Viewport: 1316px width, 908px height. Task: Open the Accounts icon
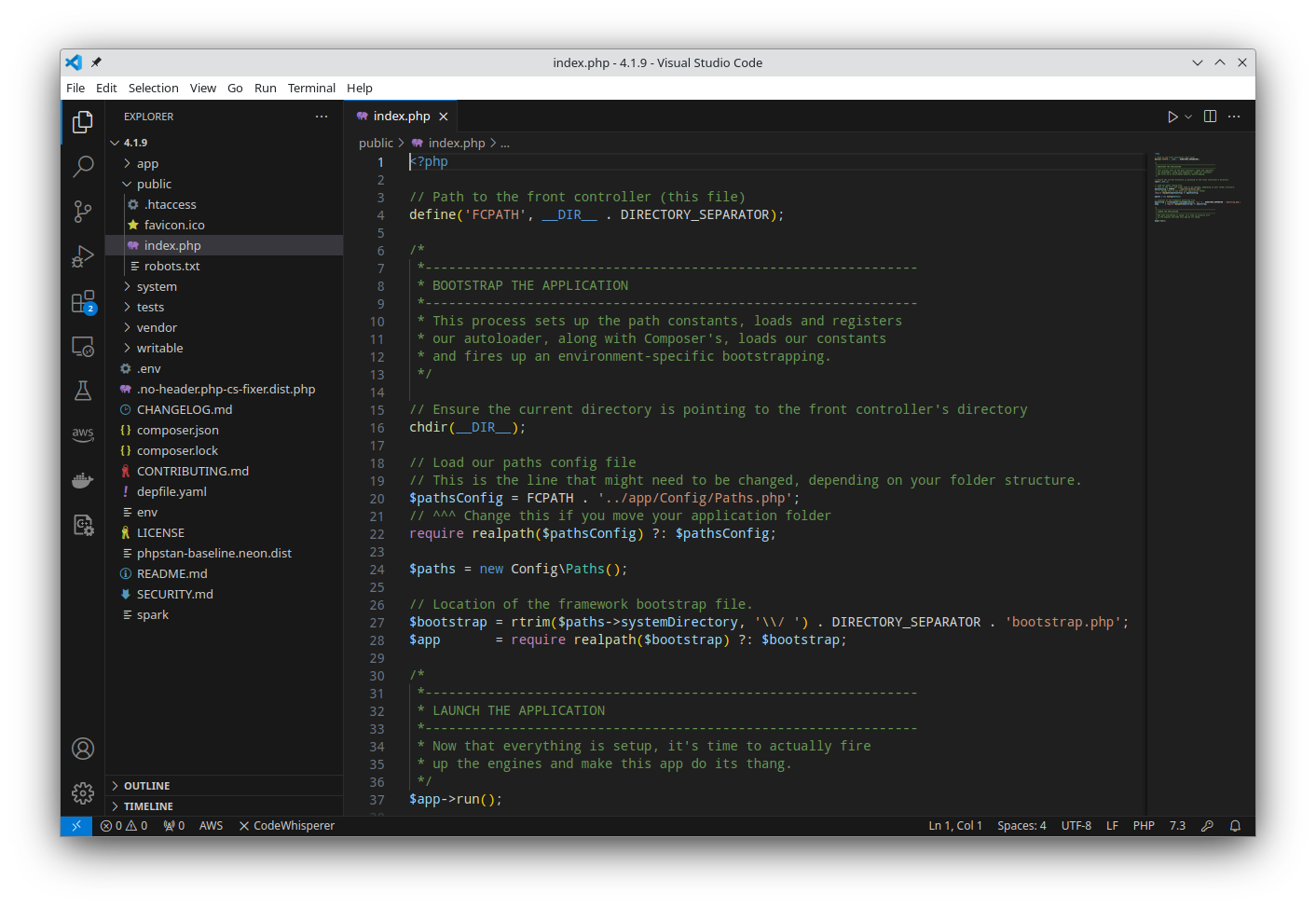pos(83,749)
